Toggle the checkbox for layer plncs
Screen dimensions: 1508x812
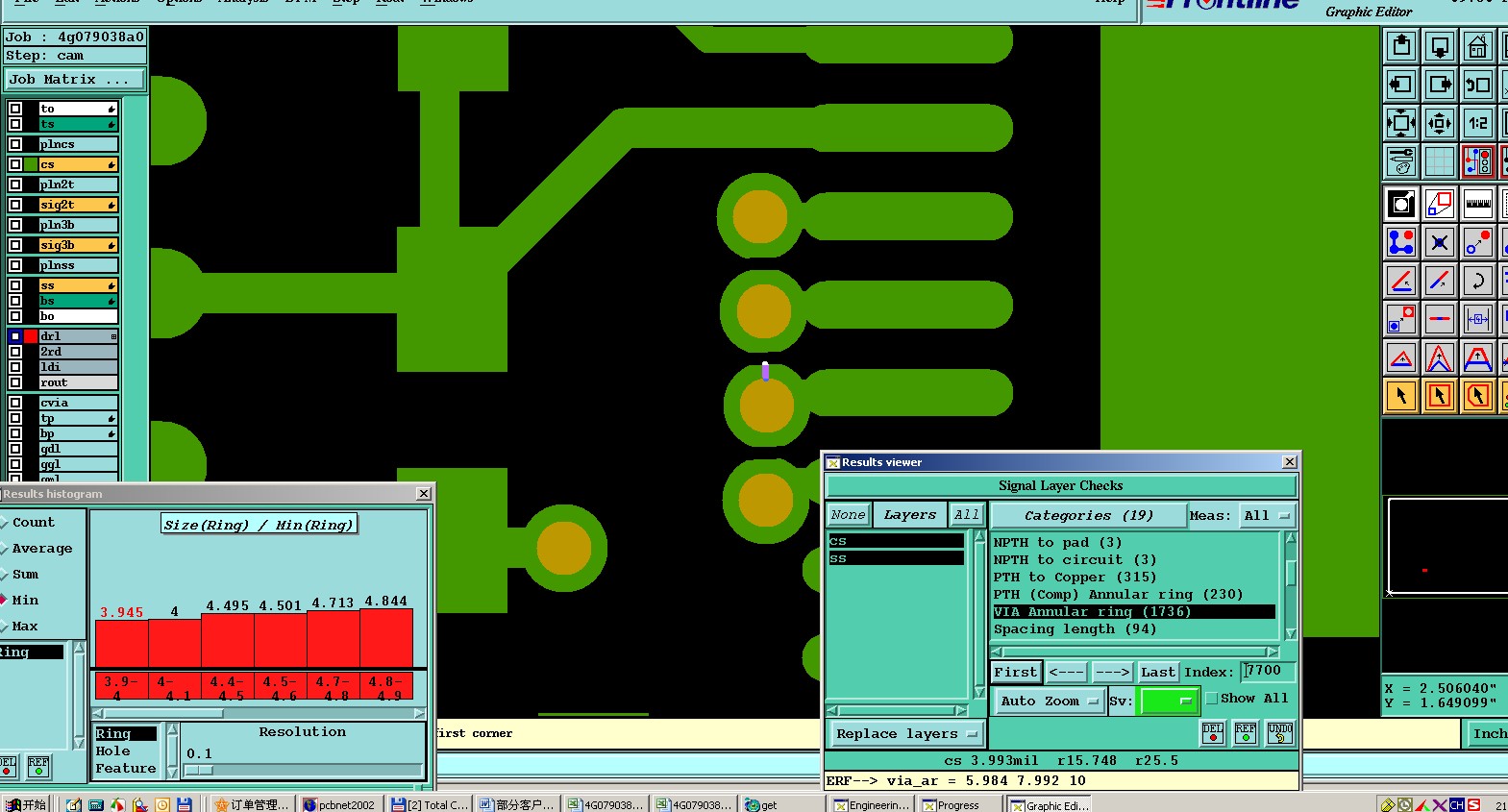(15, 144)
